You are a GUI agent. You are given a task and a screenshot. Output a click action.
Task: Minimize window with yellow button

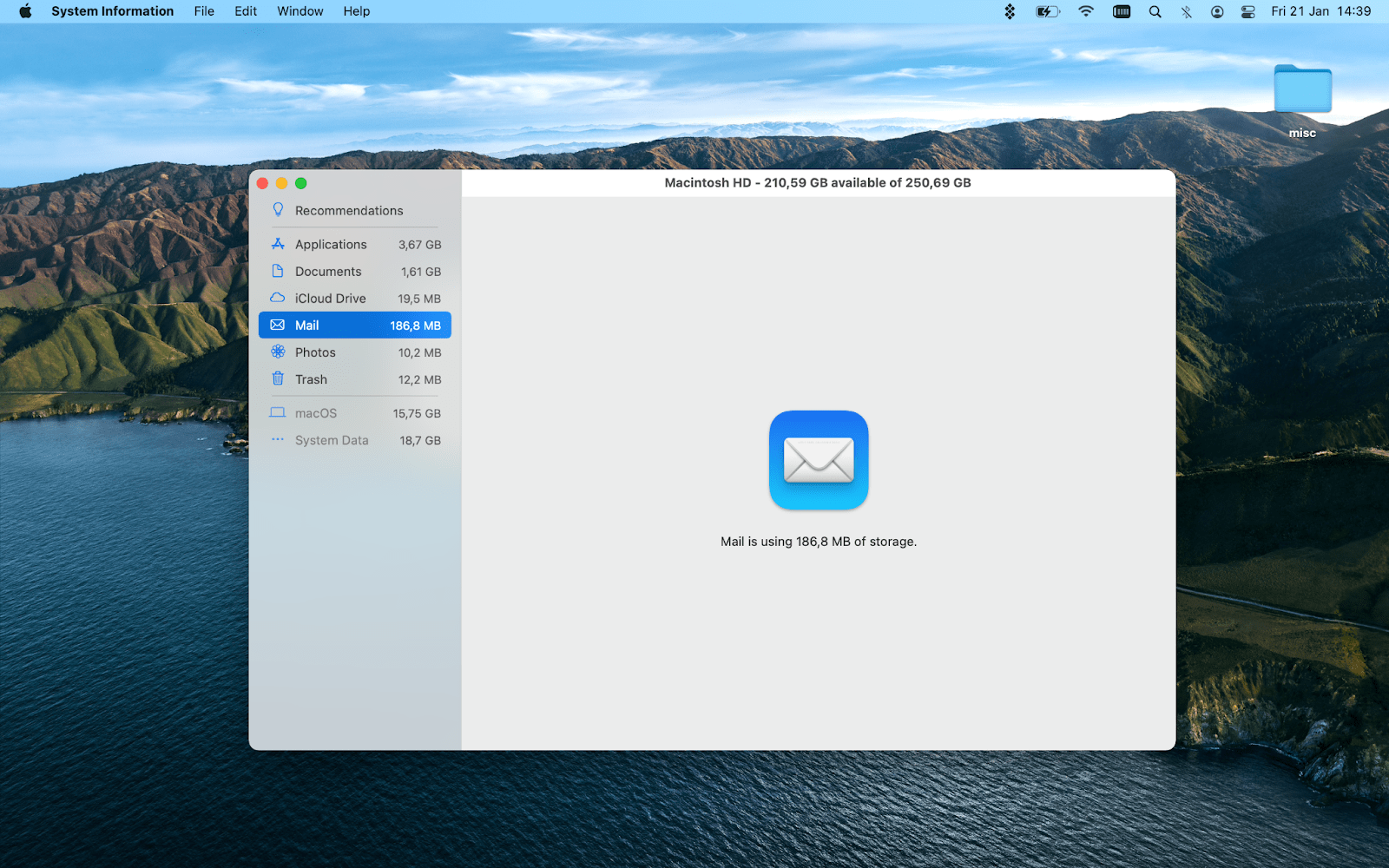coord(281,183)
